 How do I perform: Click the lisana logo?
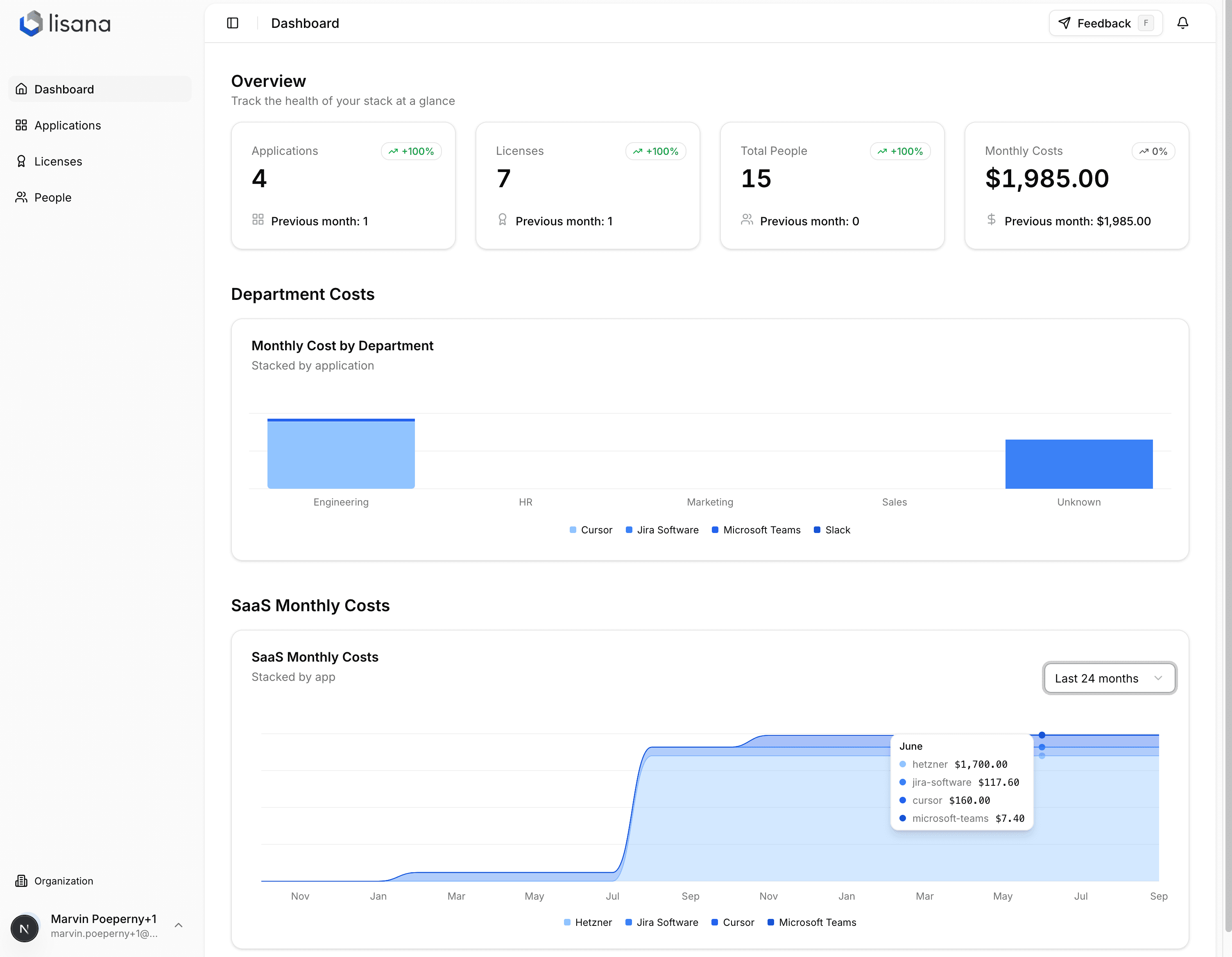[65, 23]
